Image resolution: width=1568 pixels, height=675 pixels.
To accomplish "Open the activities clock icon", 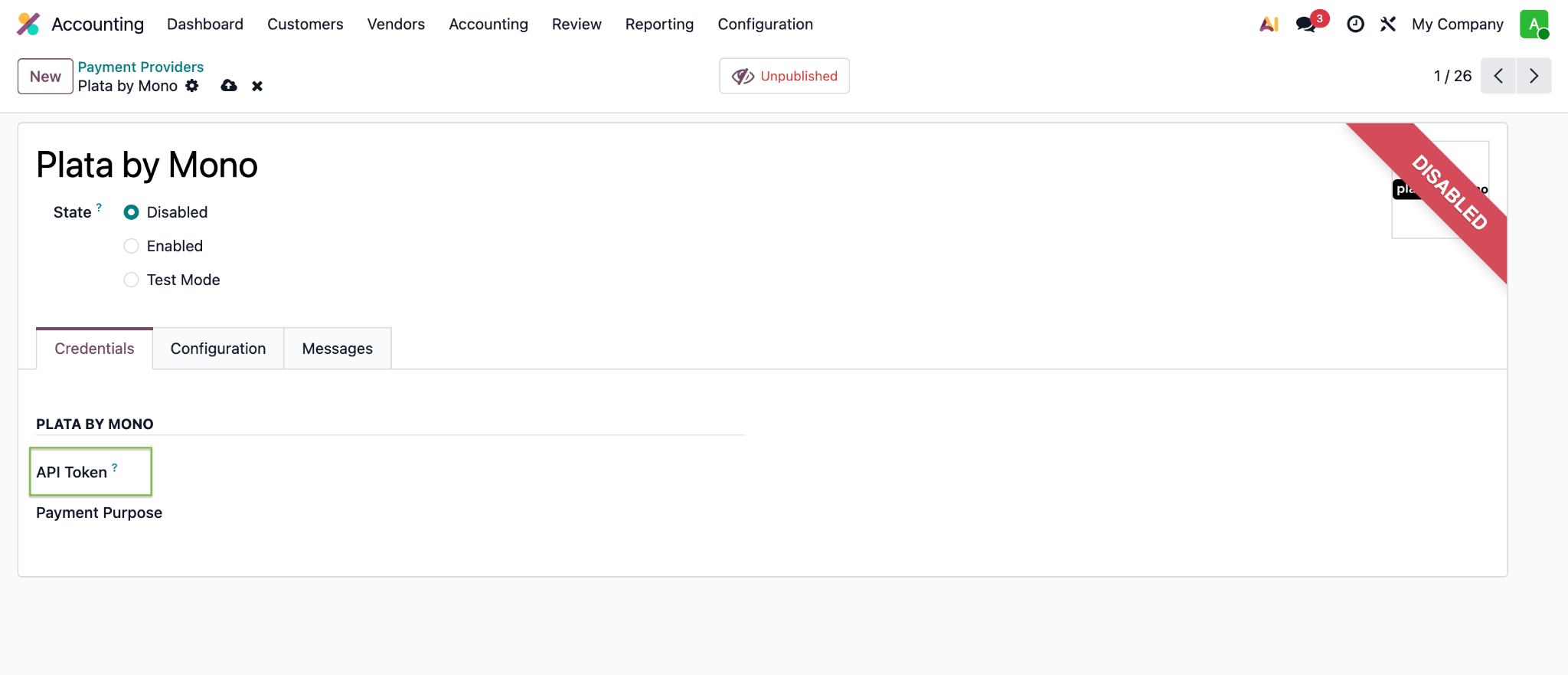I will click(1355, 25).
